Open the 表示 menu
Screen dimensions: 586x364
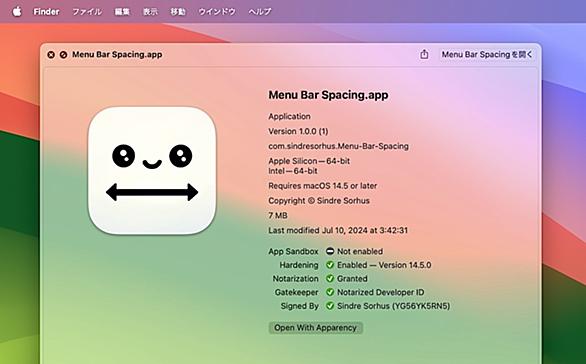point(150,12)
